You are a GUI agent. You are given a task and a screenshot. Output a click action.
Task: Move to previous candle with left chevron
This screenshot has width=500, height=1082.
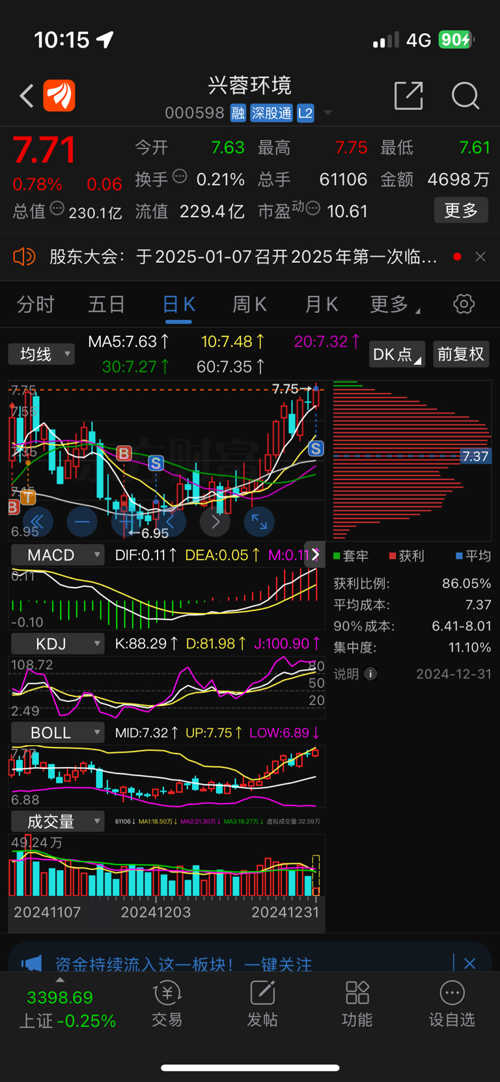tap(171, 522)
